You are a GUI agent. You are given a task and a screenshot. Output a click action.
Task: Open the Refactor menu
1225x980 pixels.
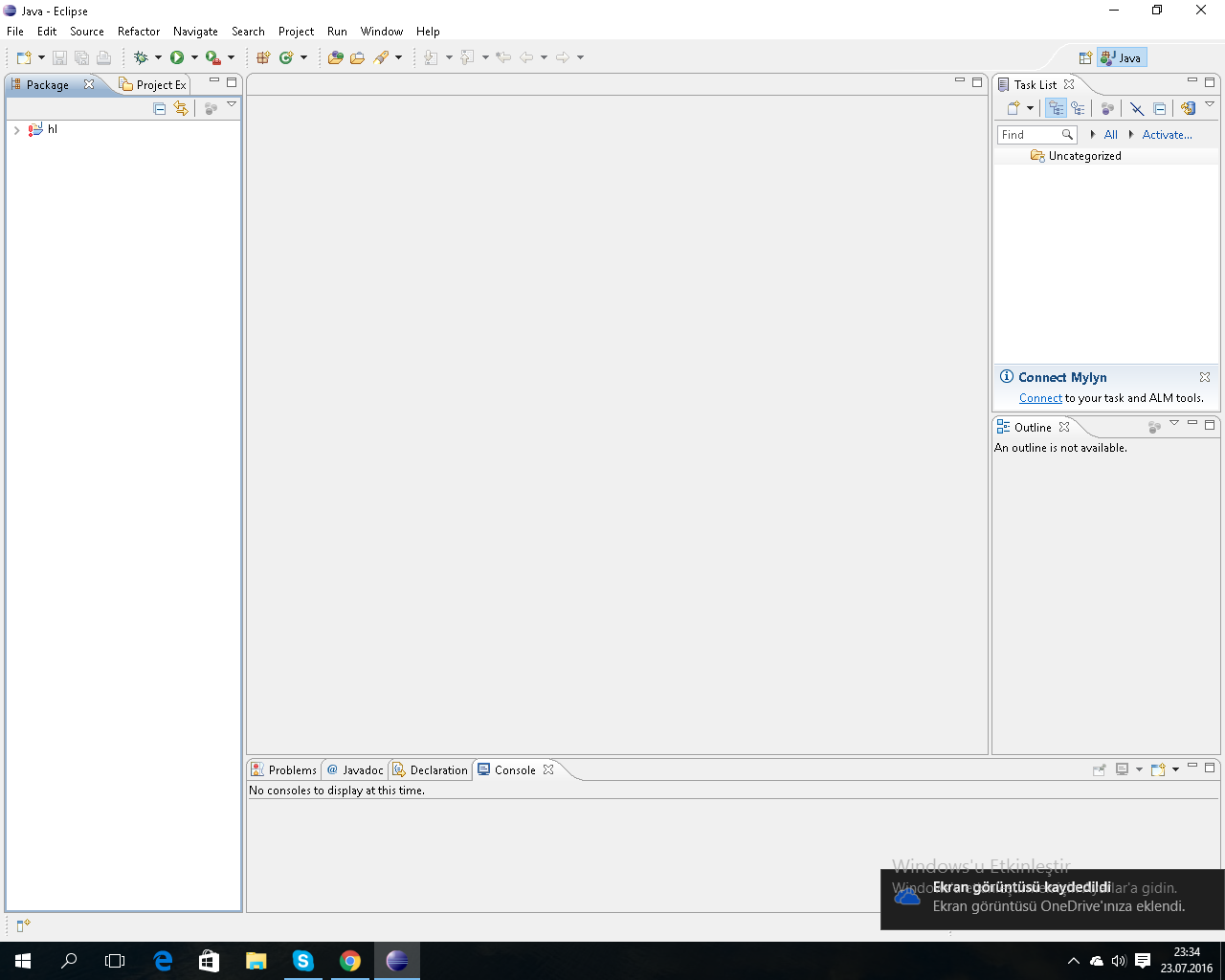point(139,32)
